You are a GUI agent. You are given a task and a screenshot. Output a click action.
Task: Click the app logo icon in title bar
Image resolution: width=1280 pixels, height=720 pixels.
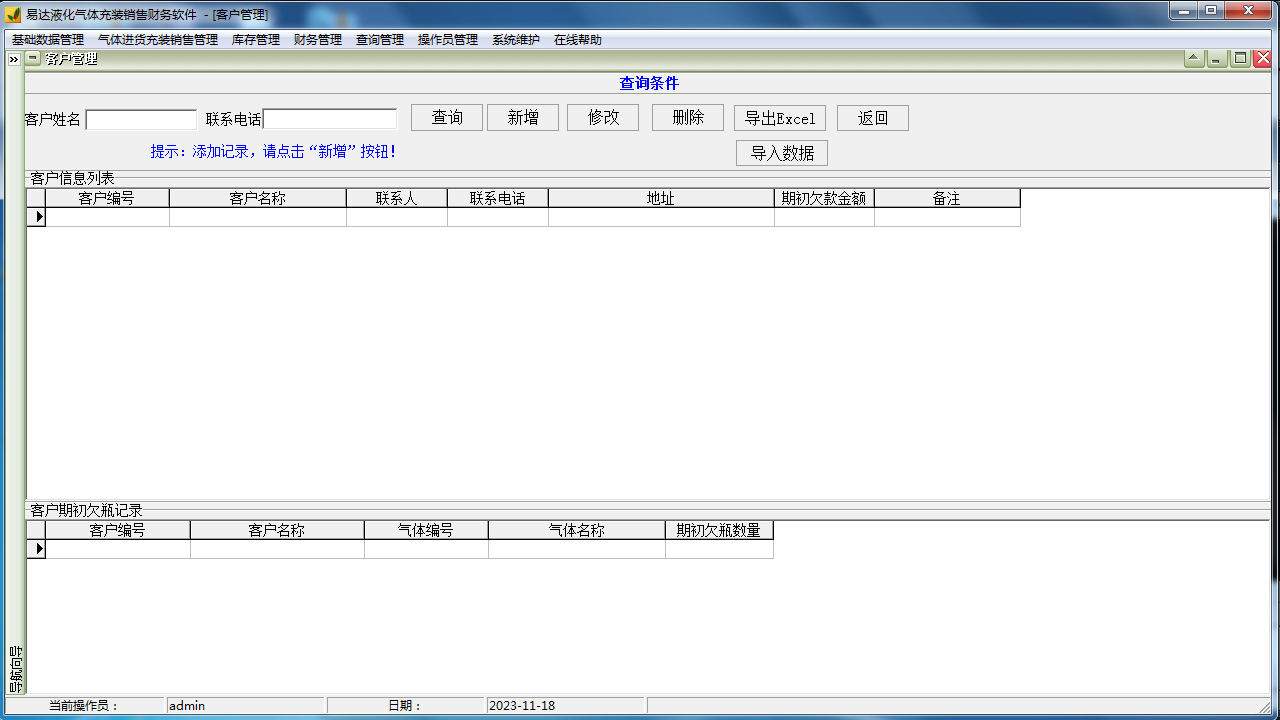13,15
